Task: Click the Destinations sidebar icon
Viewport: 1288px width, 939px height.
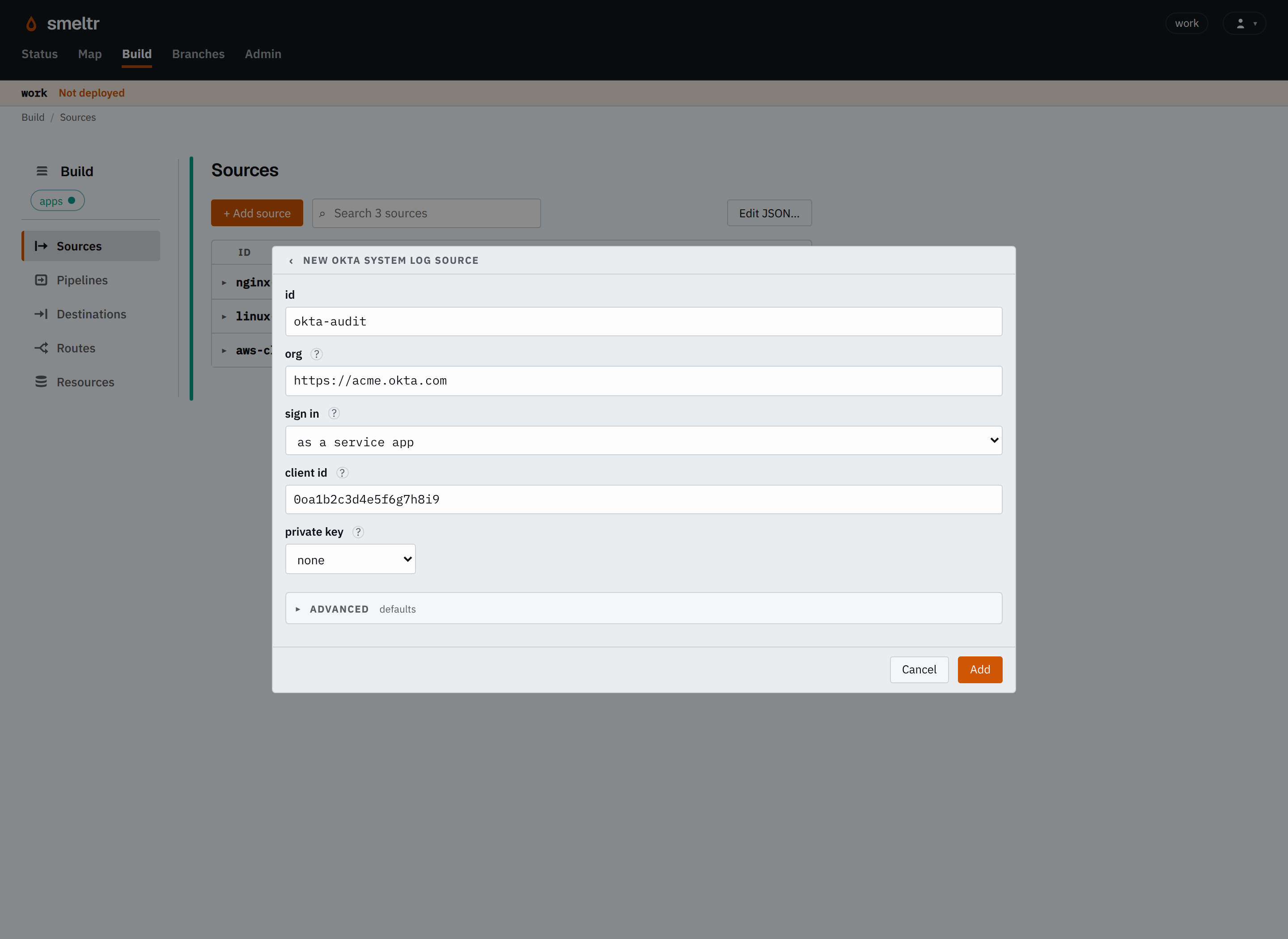Action: tap(41, 314)
